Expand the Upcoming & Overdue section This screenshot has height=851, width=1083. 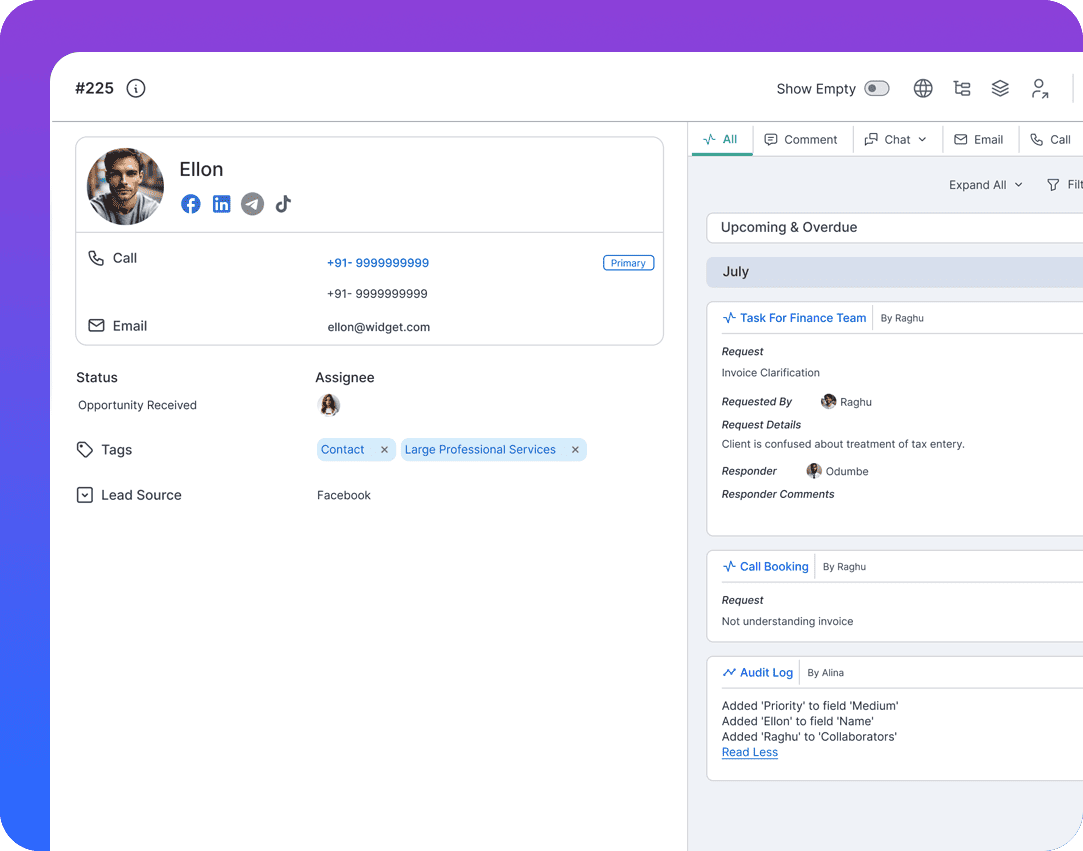(x=894, y=228)
